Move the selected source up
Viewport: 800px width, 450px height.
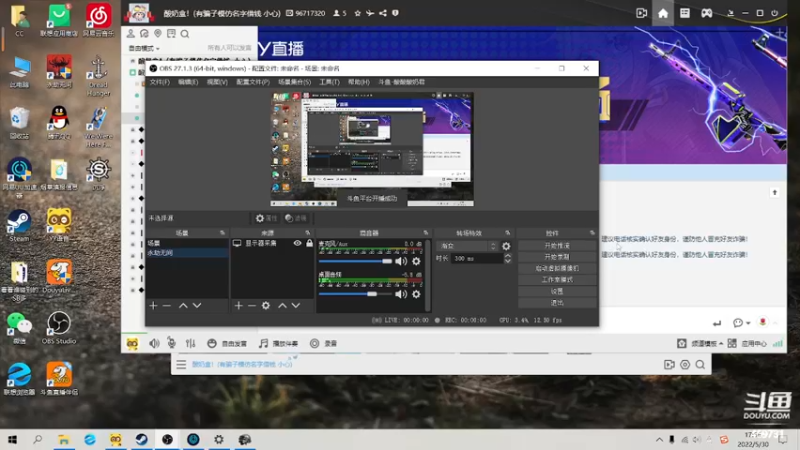click(282, 305)
